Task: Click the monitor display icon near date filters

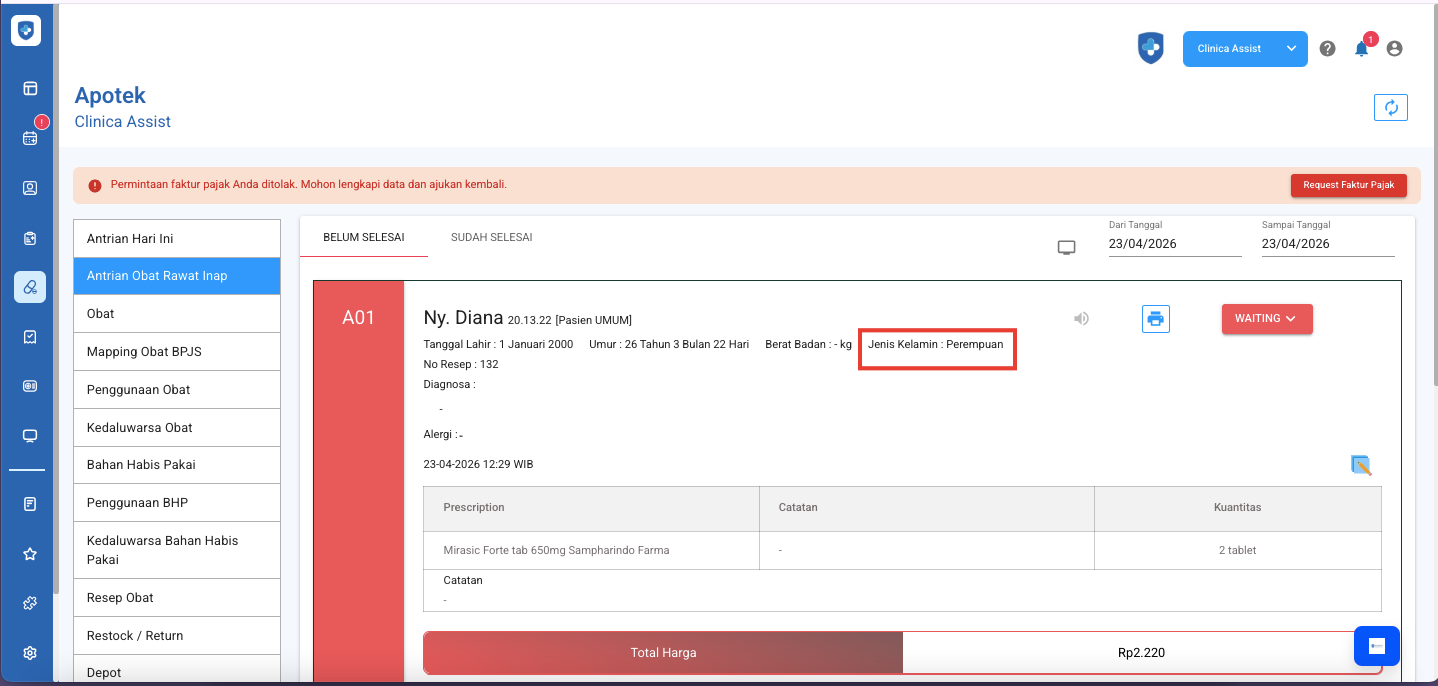Action: coord(1066,247)
